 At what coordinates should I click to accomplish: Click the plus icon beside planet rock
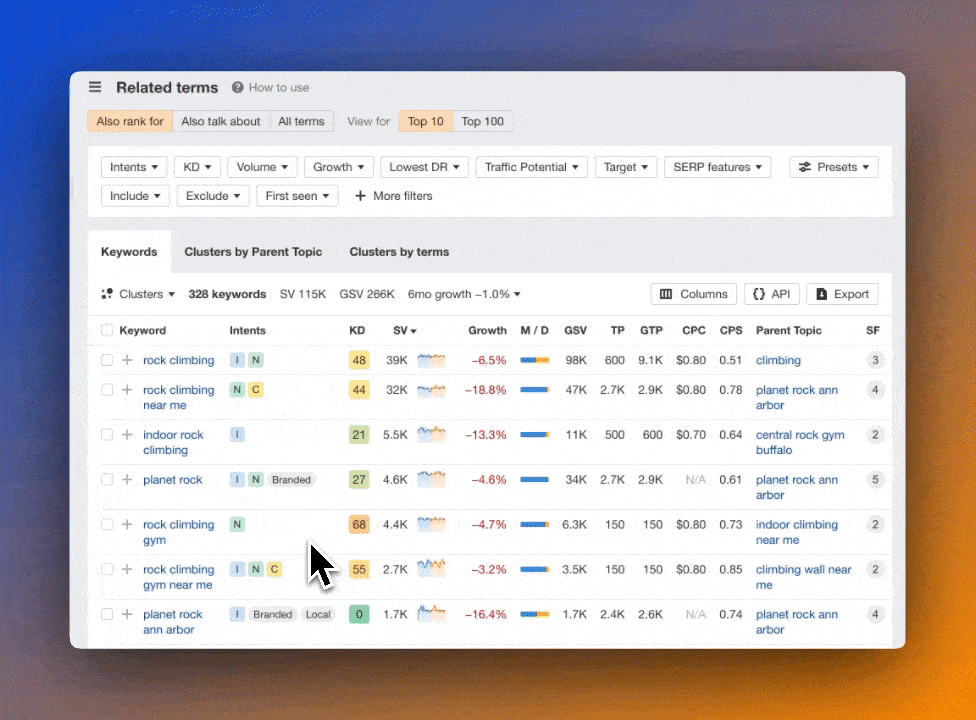pyautogui.click(x=127, y=480)
